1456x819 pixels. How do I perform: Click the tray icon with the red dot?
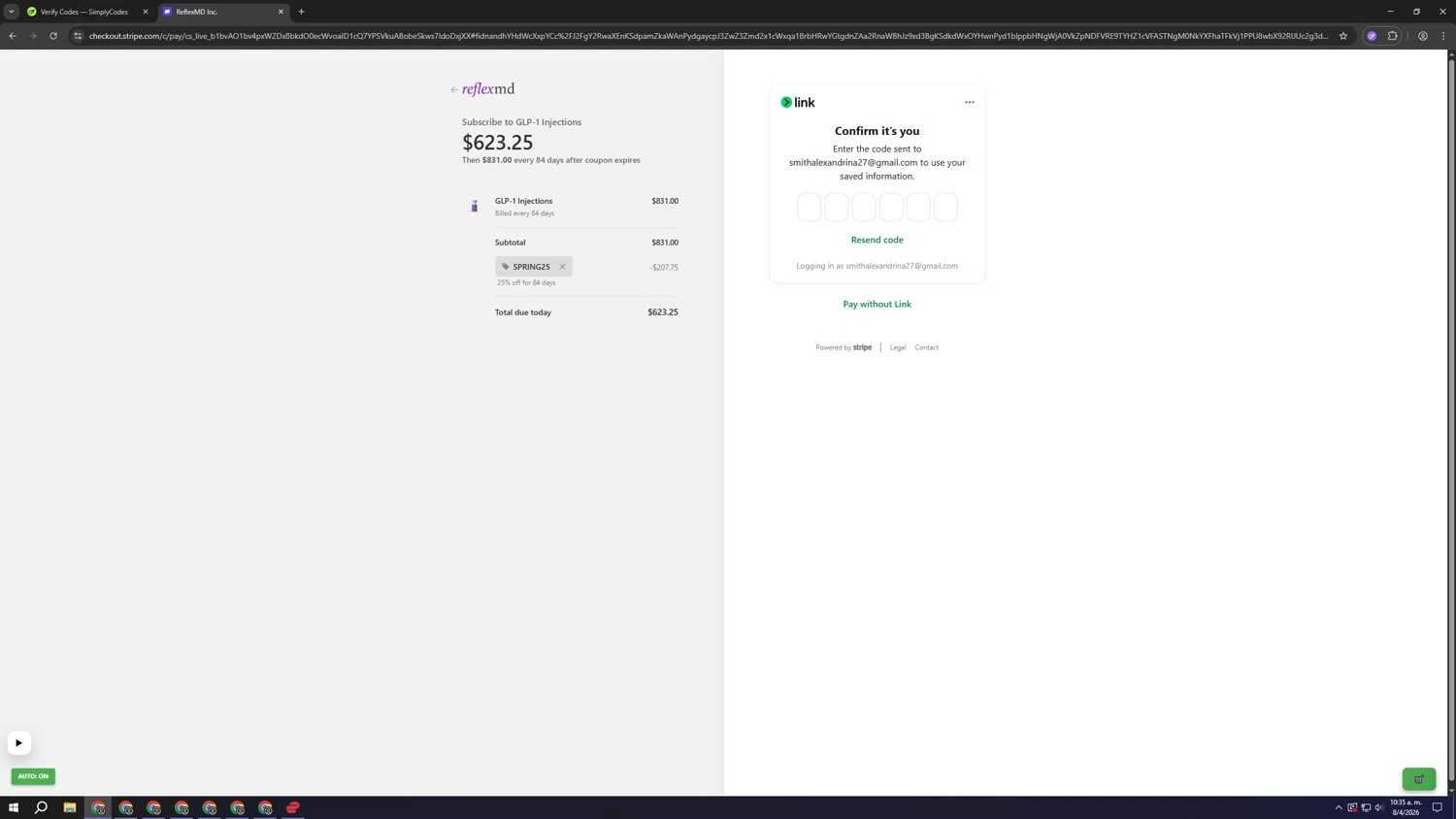1352,807
